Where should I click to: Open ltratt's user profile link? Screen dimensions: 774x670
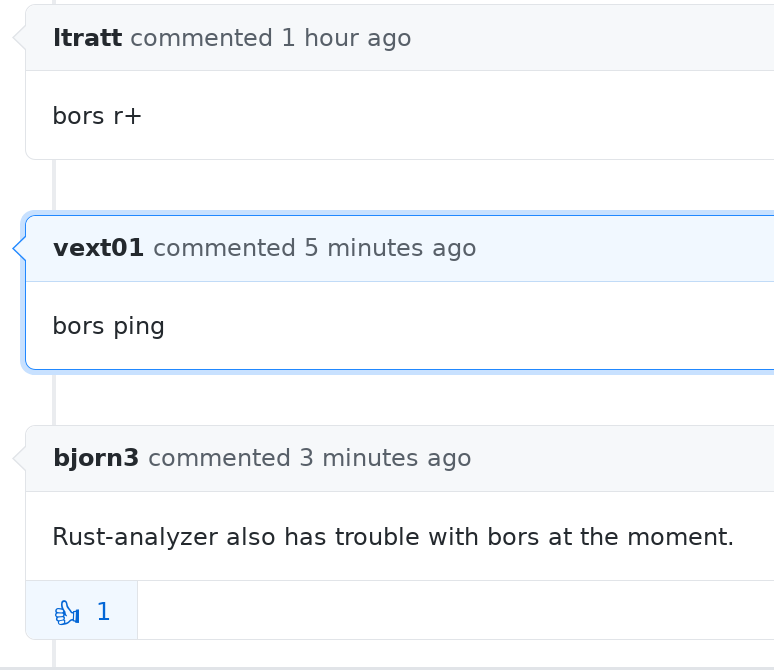pyautogui.click(x=87, y=38)
